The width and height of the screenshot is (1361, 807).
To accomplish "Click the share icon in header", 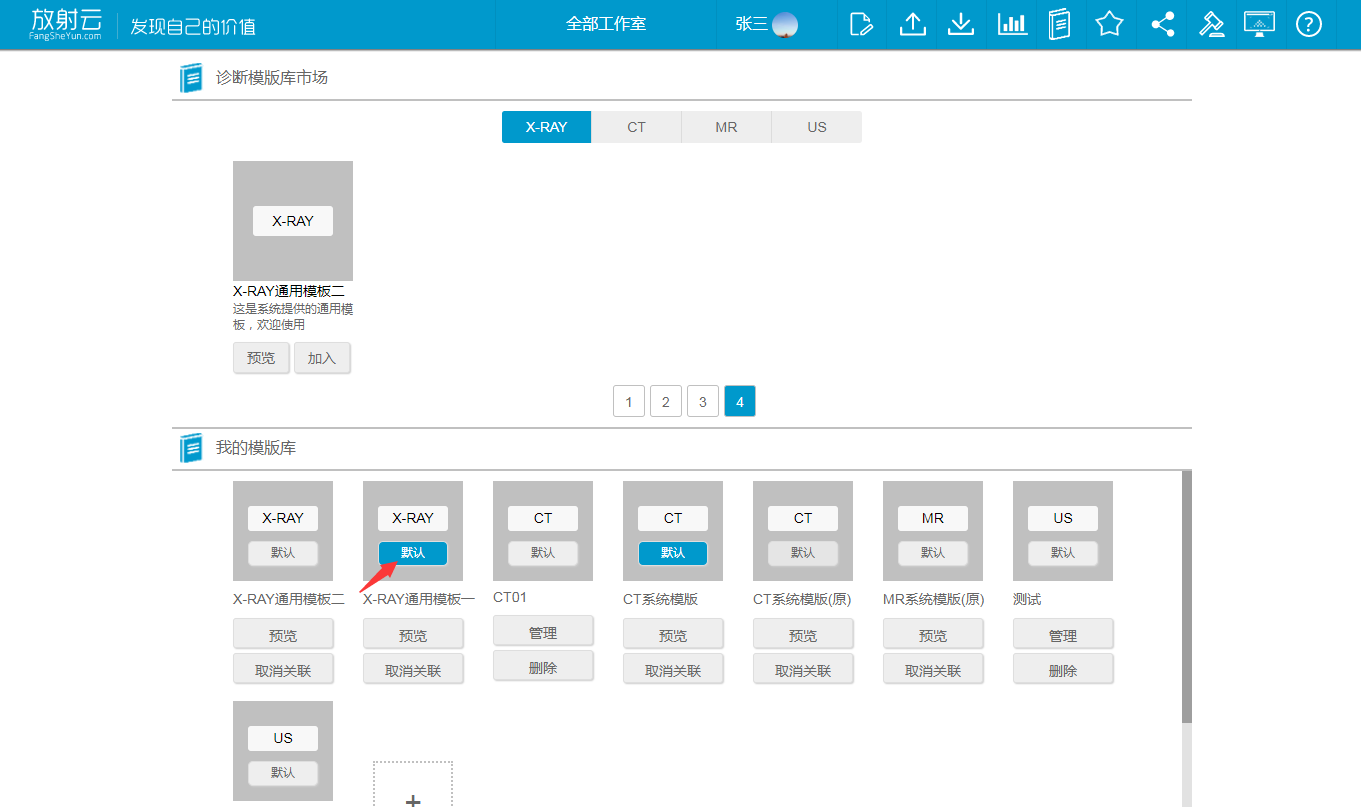I will (x=1162, y=24).
